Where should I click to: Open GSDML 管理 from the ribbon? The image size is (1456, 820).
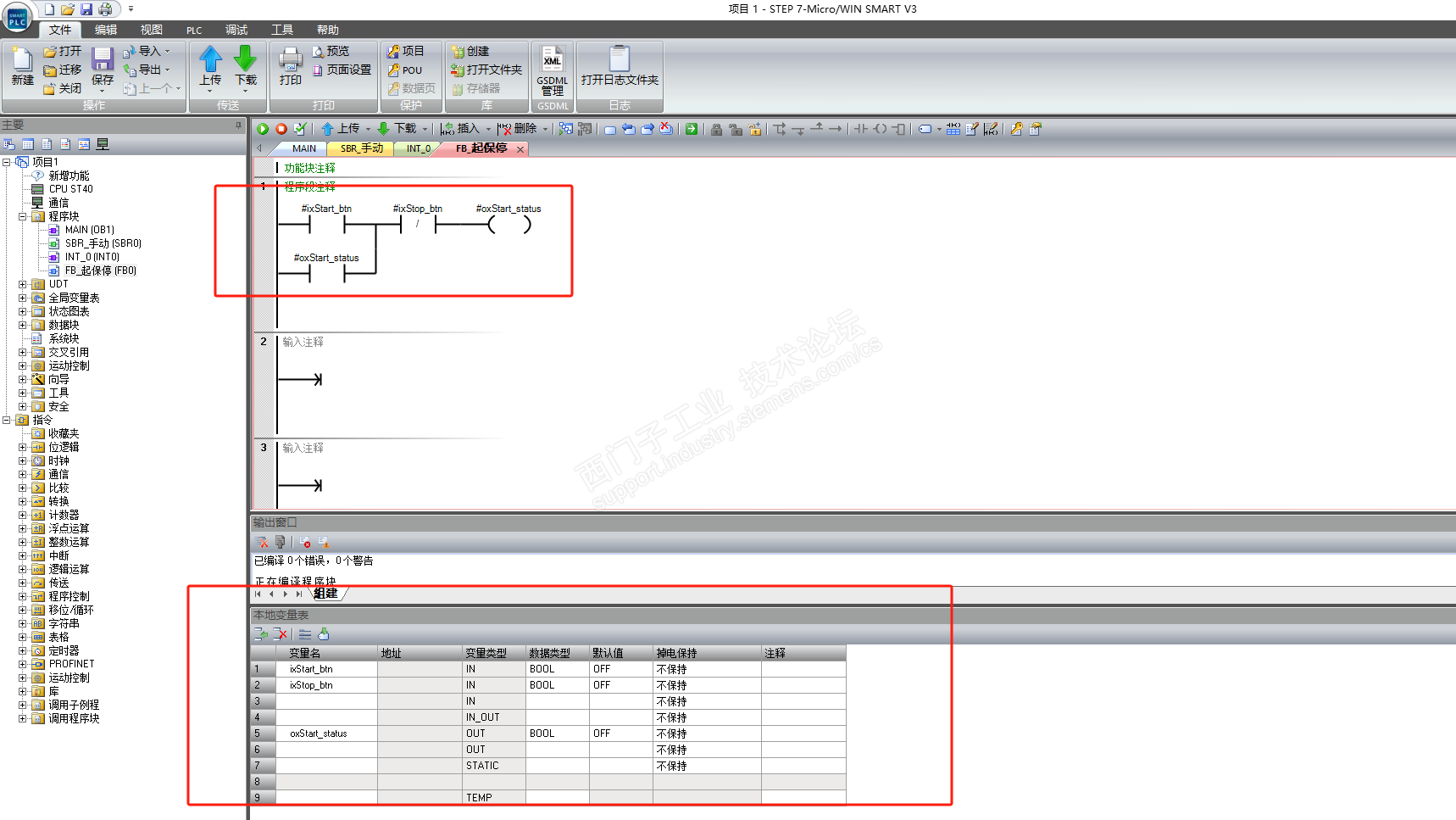coord(553,71)
